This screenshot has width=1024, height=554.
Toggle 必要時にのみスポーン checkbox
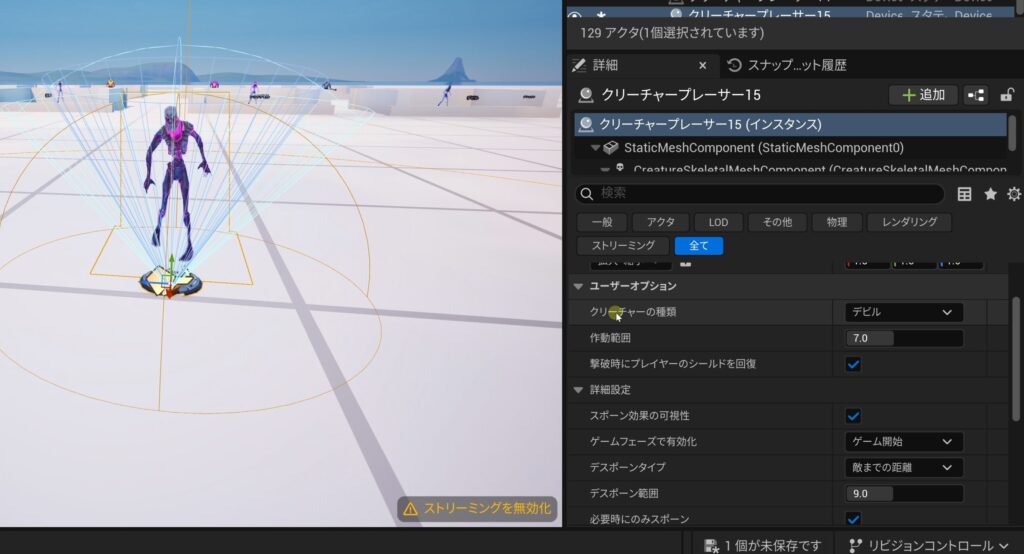point(853,519)
